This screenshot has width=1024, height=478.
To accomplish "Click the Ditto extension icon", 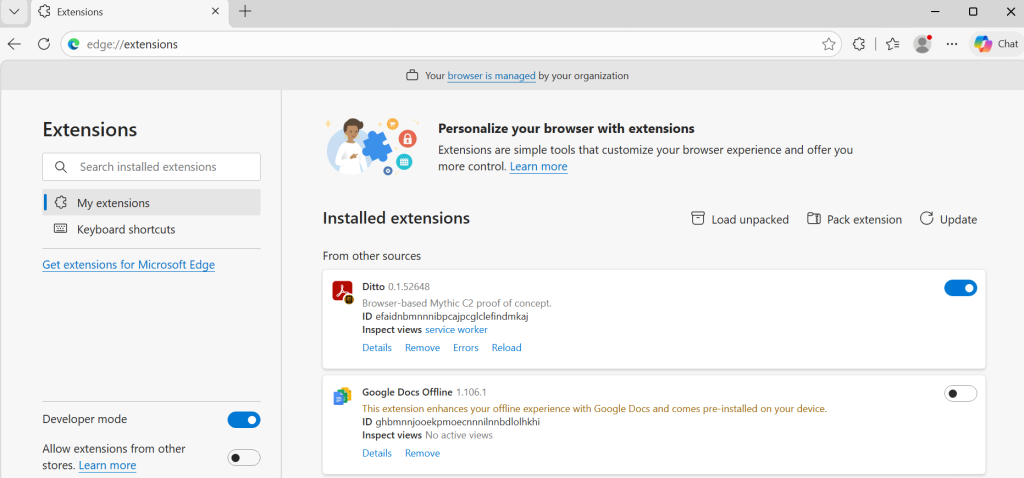I will (343, 292).
